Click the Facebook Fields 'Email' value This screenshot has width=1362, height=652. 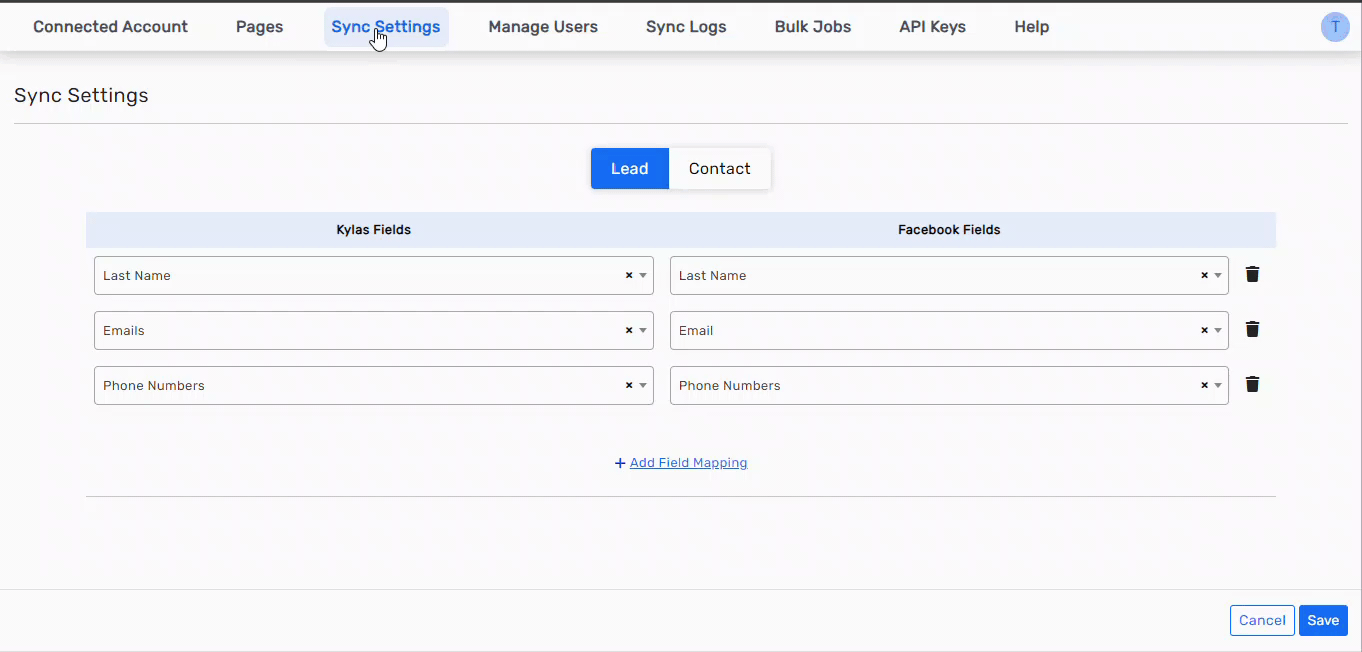[x=696, y=331]
